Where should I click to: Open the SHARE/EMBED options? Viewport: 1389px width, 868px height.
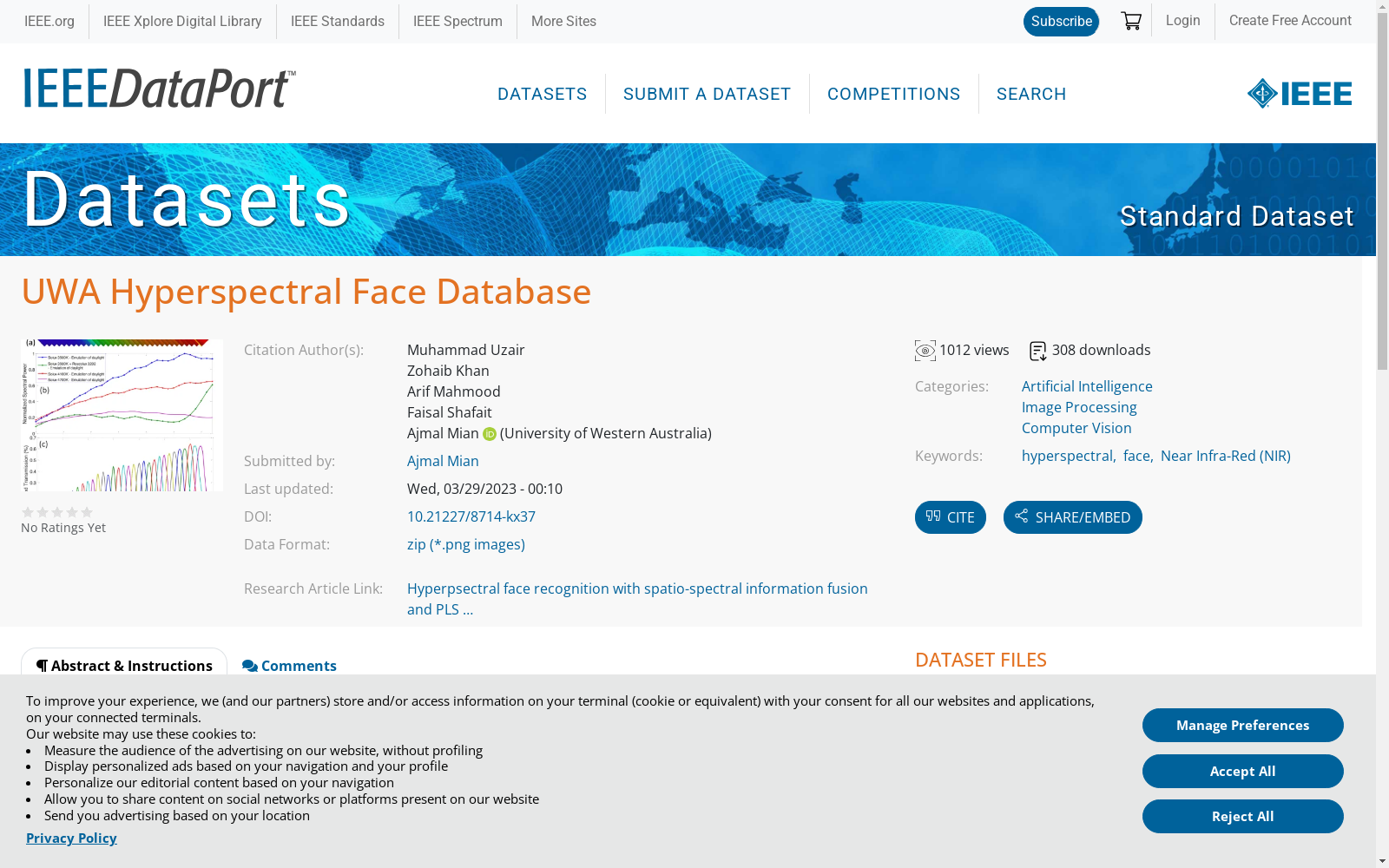[1072, 517]
